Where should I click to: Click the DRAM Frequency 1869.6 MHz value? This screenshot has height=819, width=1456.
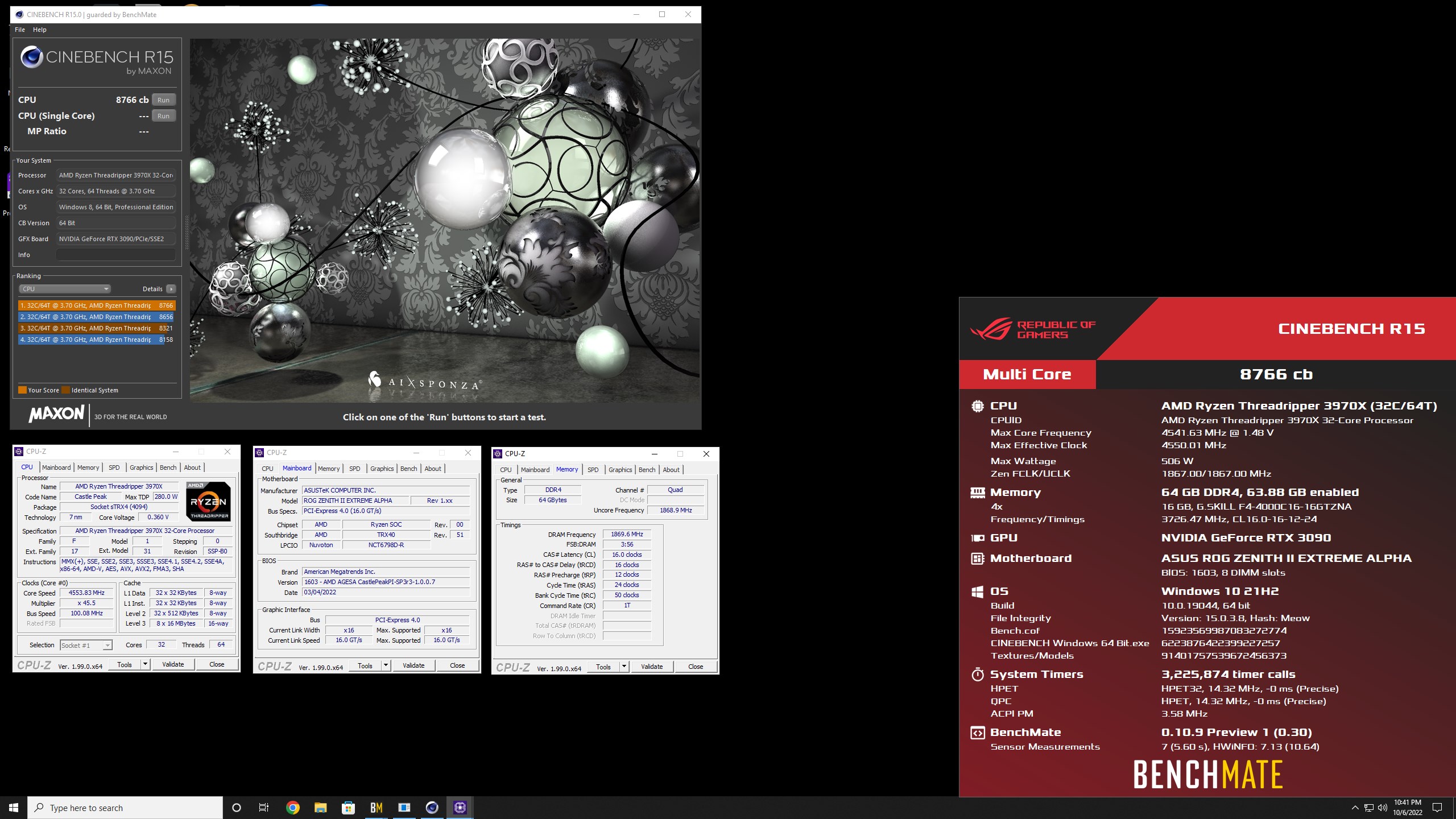tap(627, 535)
